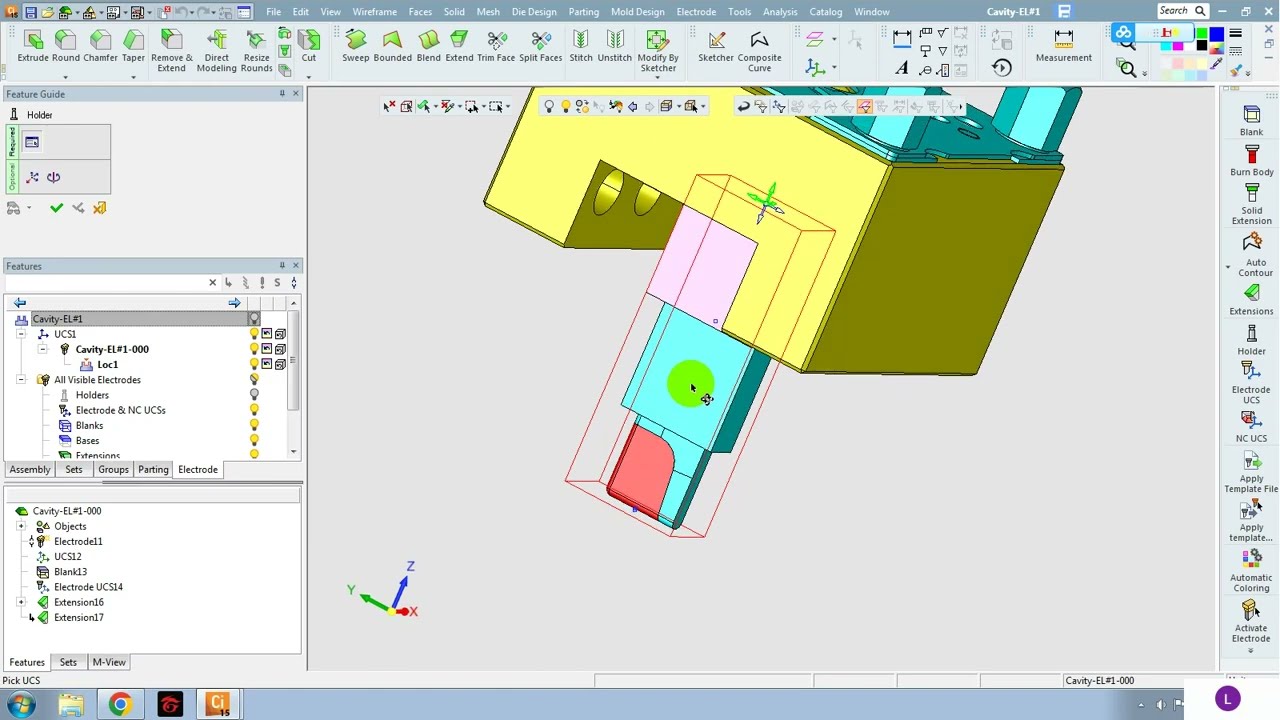Click the Resize Rounds tool

pyautogui.click(x=256, y=51)
